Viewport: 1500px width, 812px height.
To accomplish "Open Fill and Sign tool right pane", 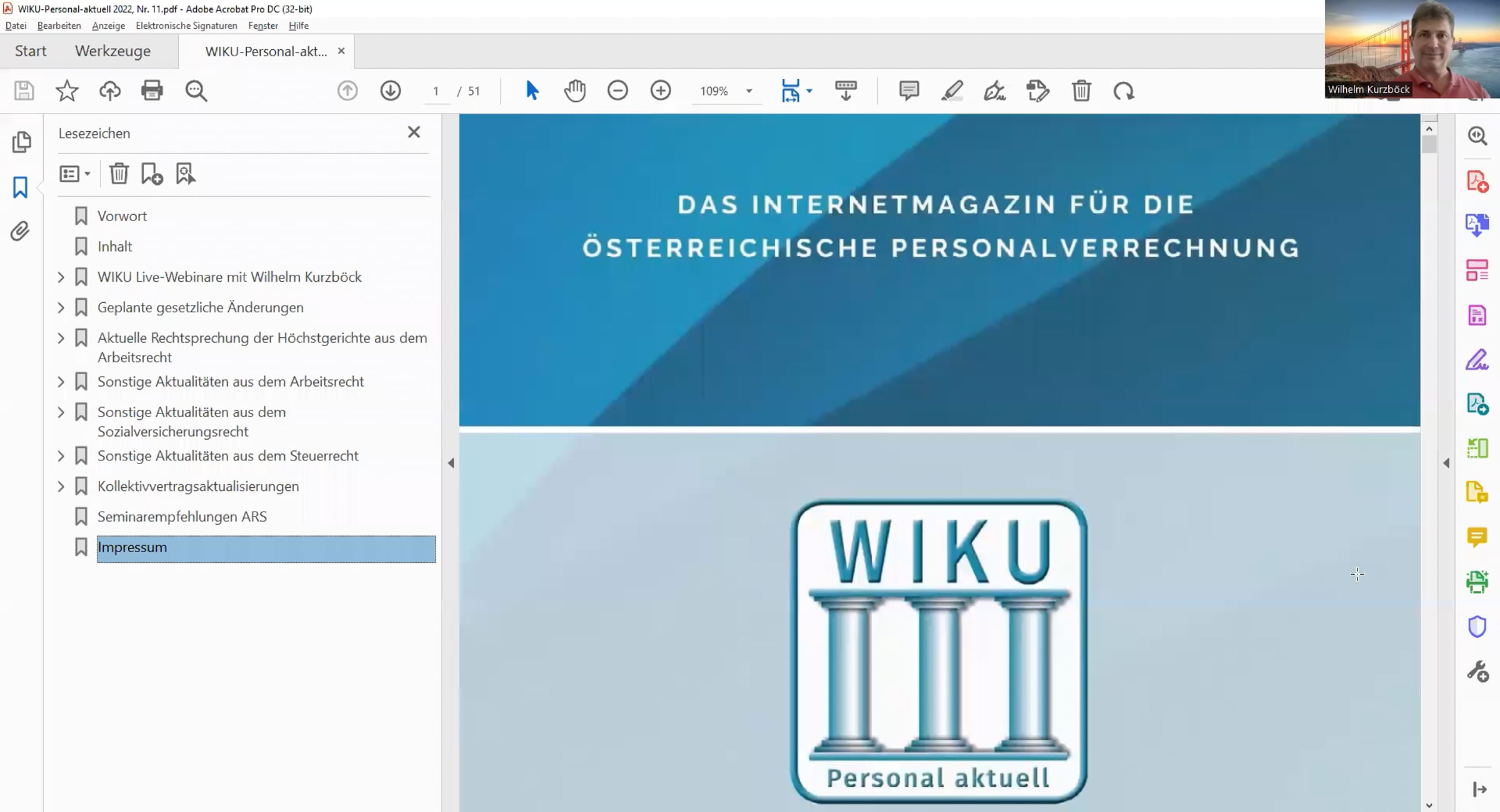I will 1477,360.
